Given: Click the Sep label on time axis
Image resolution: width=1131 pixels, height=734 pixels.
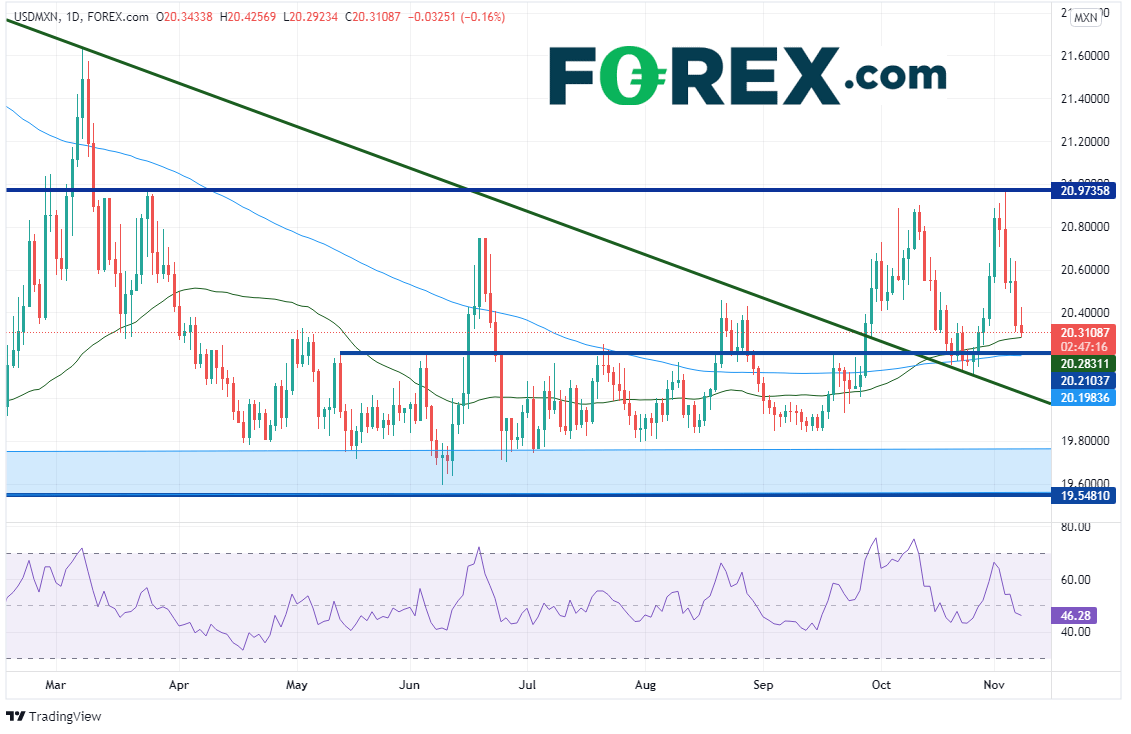Looking at the screenshot, I should click(x=762, y=684).
